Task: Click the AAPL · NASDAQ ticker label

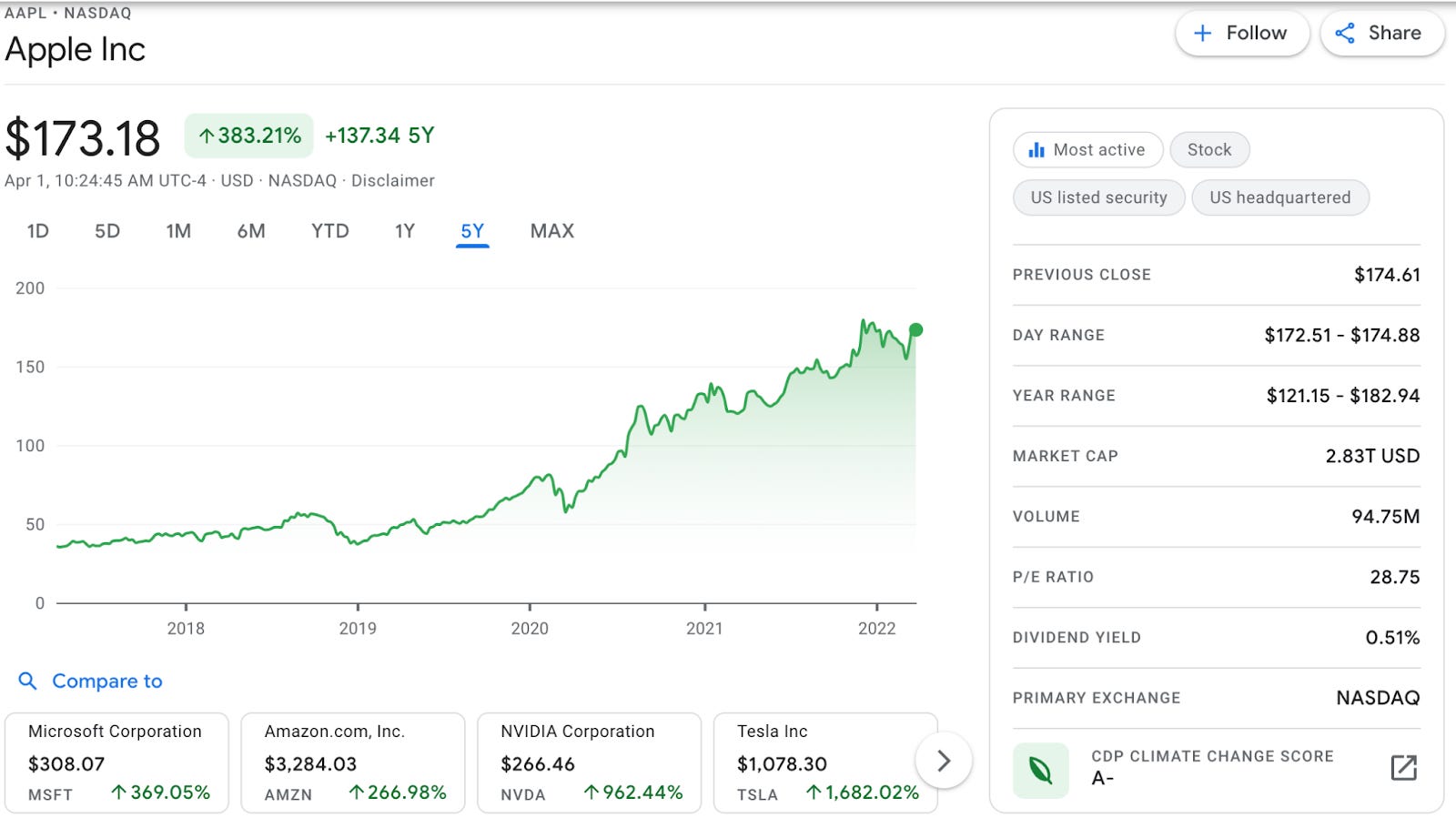Action: [x=68, y=14]
